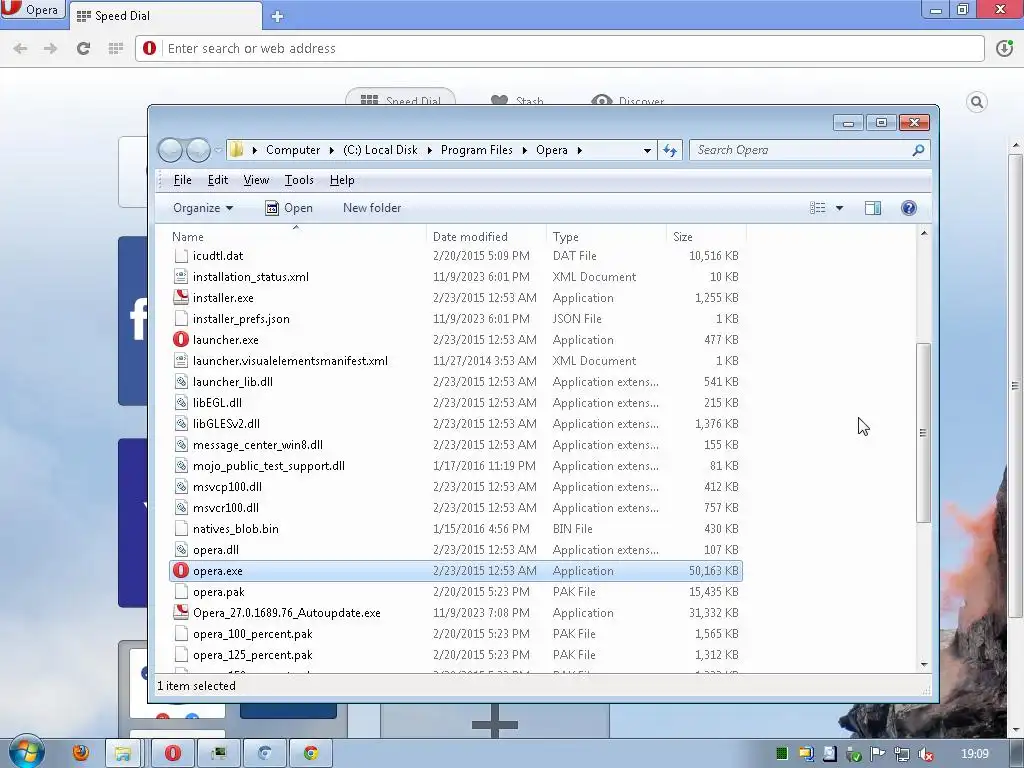
Task: Click New folder button
Action: (x=372, y=208)
